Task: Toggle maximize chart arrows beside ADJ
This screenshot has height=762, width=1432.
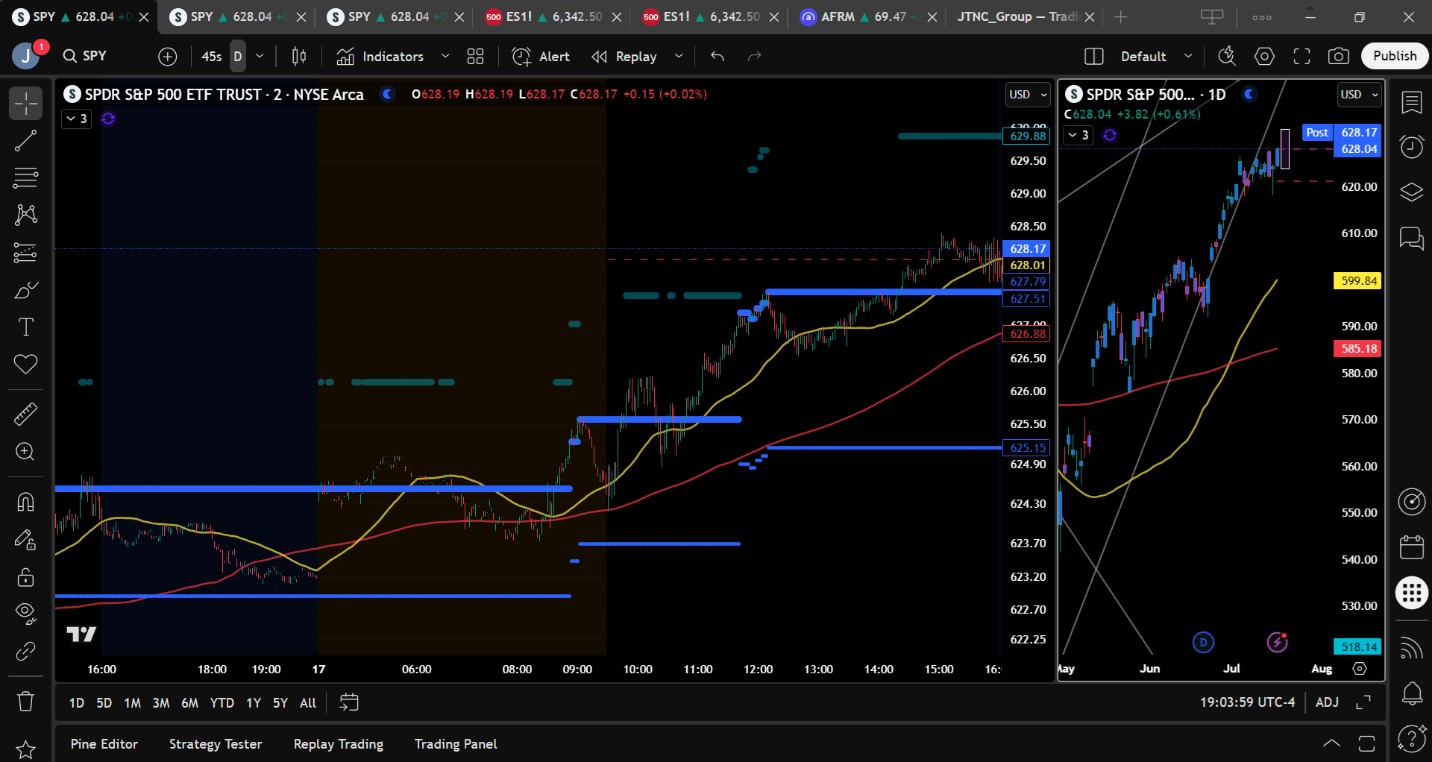Action: click(x=1362, y=702)
